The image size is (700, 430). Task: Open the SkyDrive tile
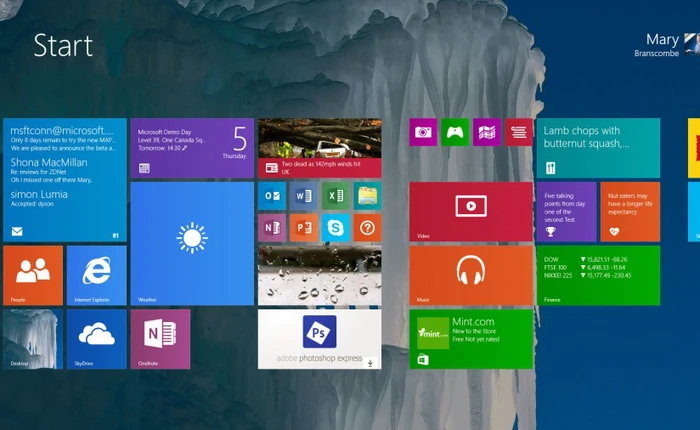(96, 339)
